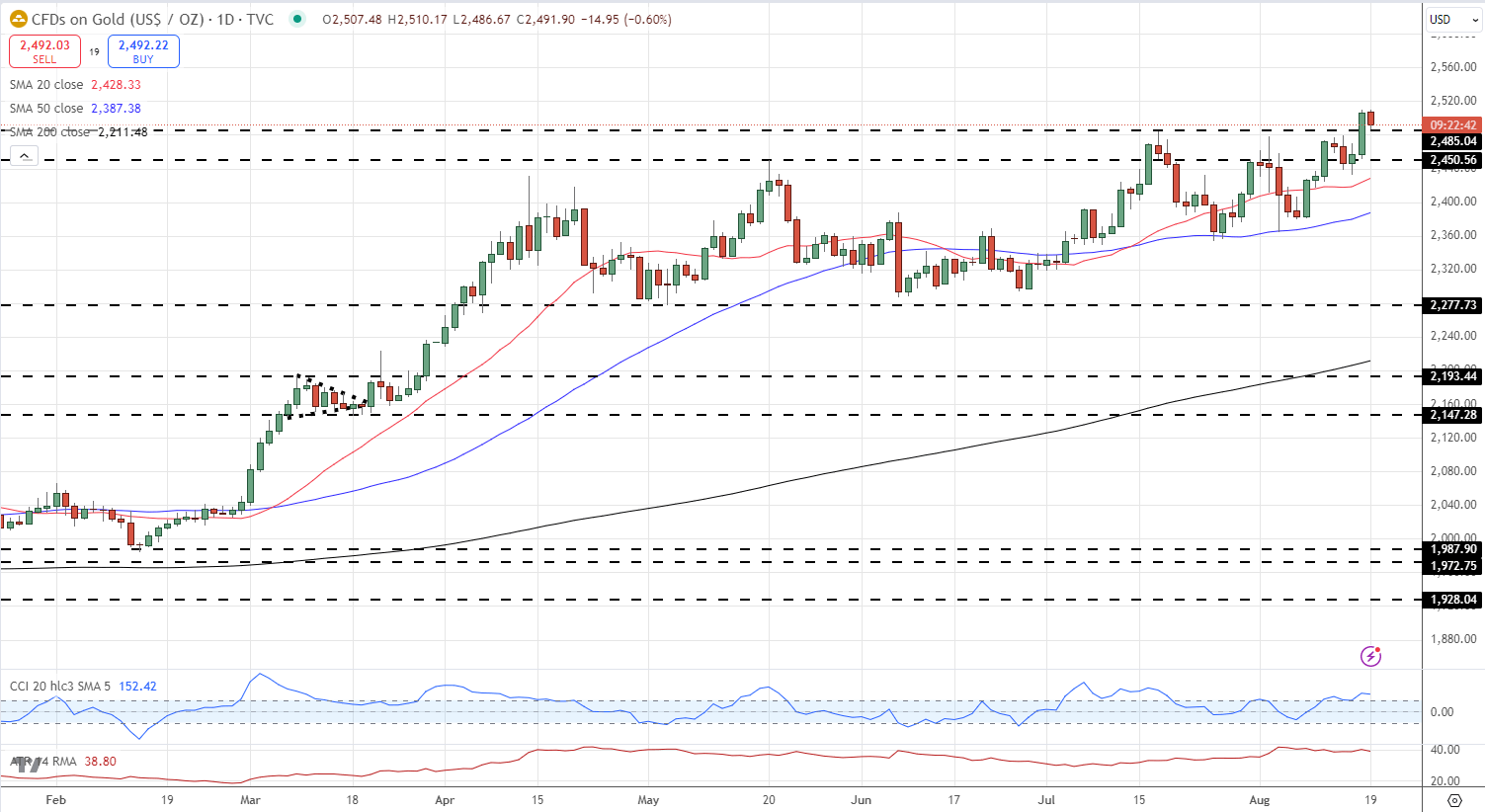Click the Jul label on time axis
1485x812 pixels.
pos(1047,799)
